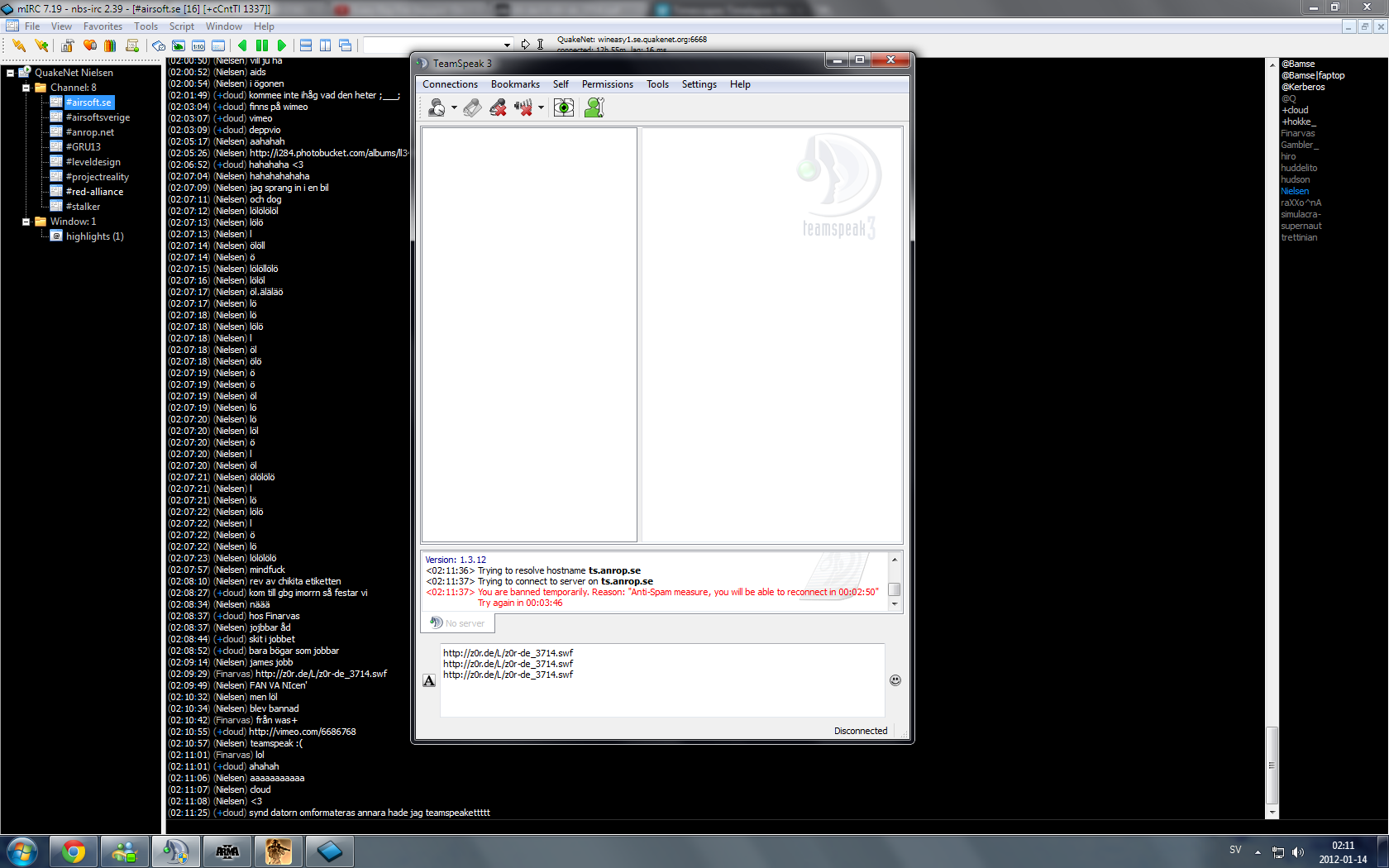The width and height of the screenshot is (1389, 868).
Task: Open the away status dropdown arrow
Action: click(x=454, y=108)
